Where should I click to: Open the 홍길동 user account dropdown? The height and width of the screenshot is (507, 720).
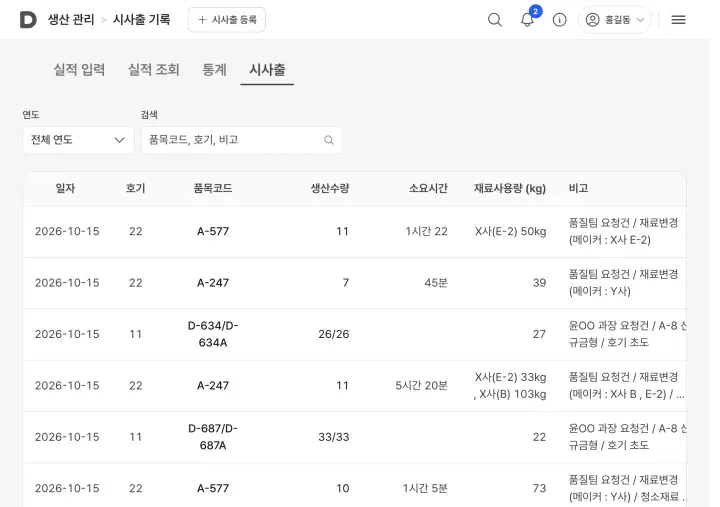coord(615,20)
